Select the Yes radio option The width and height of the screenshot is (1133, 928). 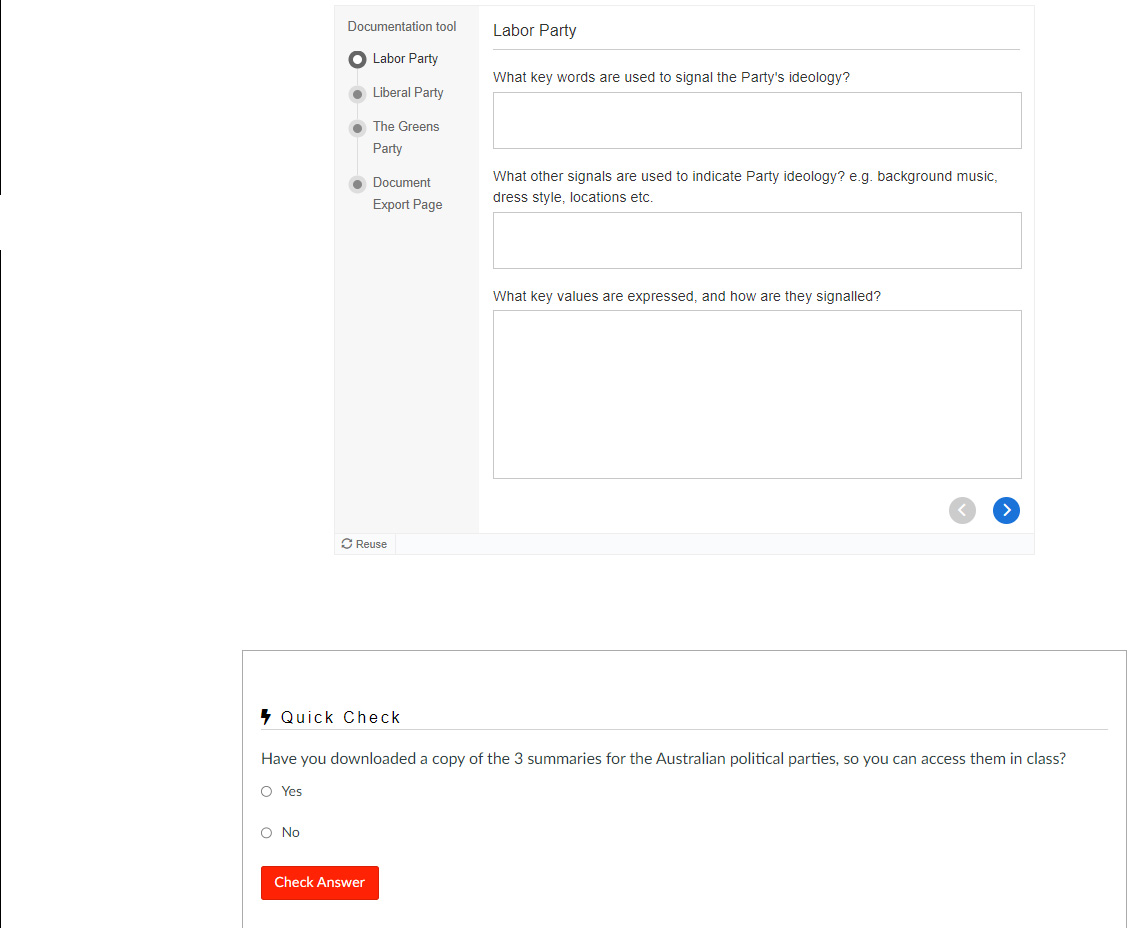pos(267,791)
